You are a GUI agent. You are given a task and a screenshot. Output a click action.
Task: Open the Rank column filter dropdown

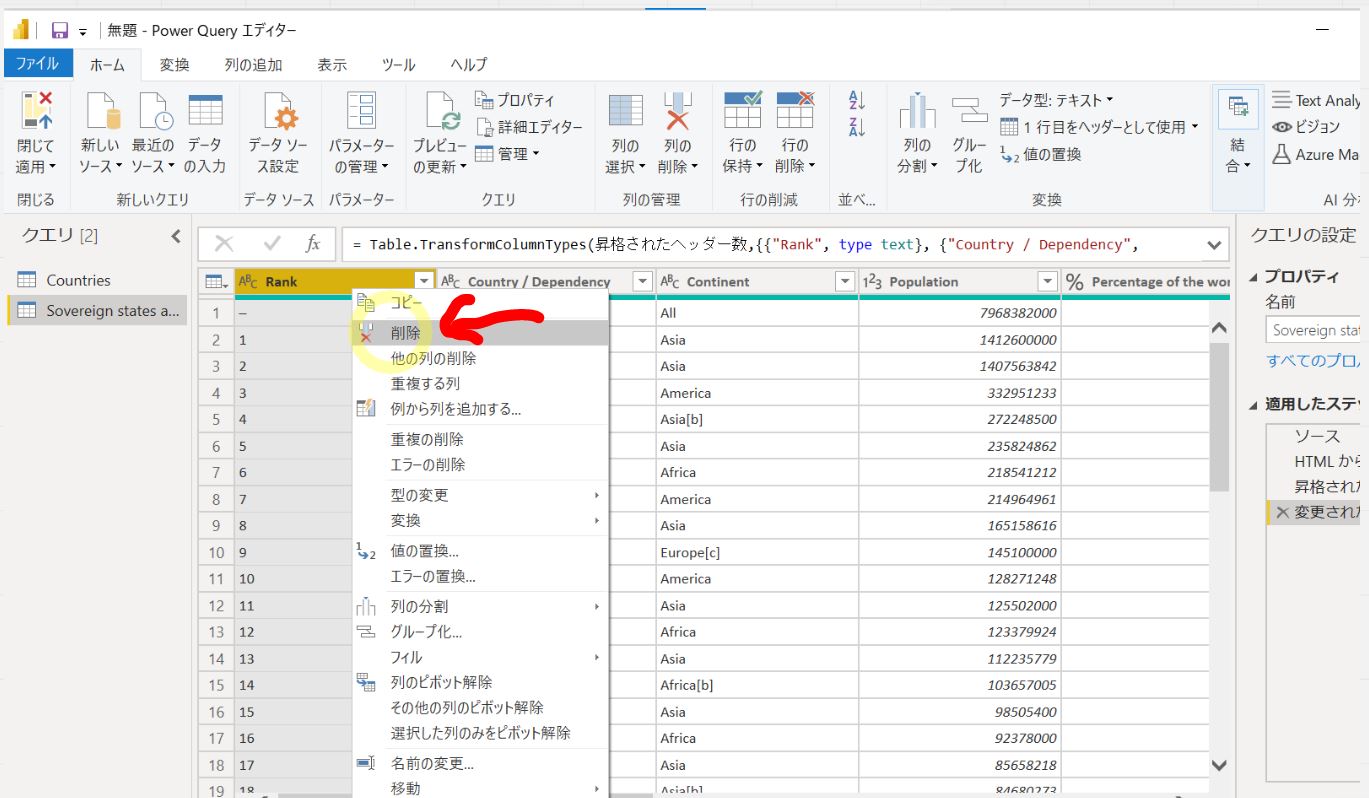424,282
